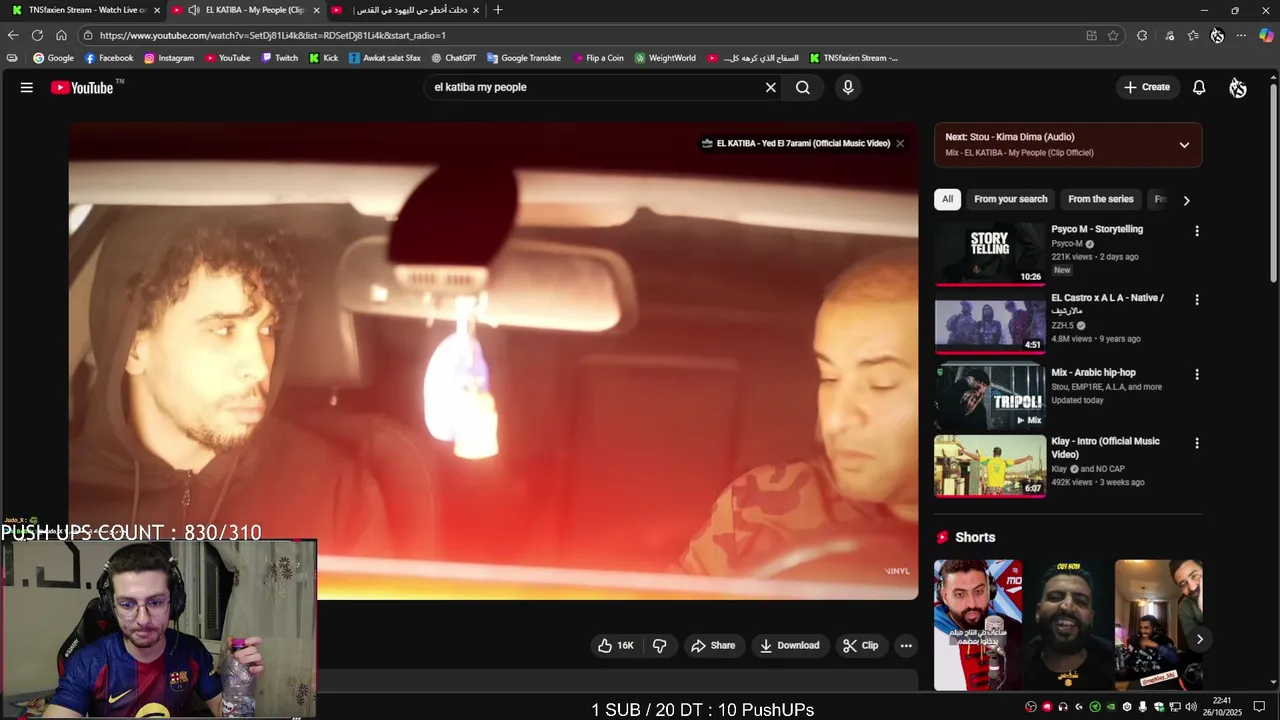Open YouTube notifications bell
The image size is (1280, 720).
(1199, 87)
